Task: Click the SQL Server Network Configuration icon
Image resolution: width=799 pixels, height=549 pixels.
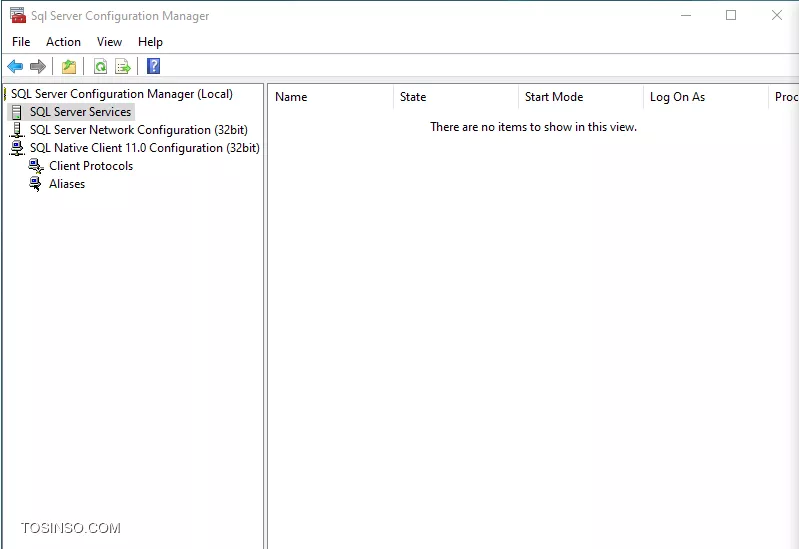Action: coord(17,130)
